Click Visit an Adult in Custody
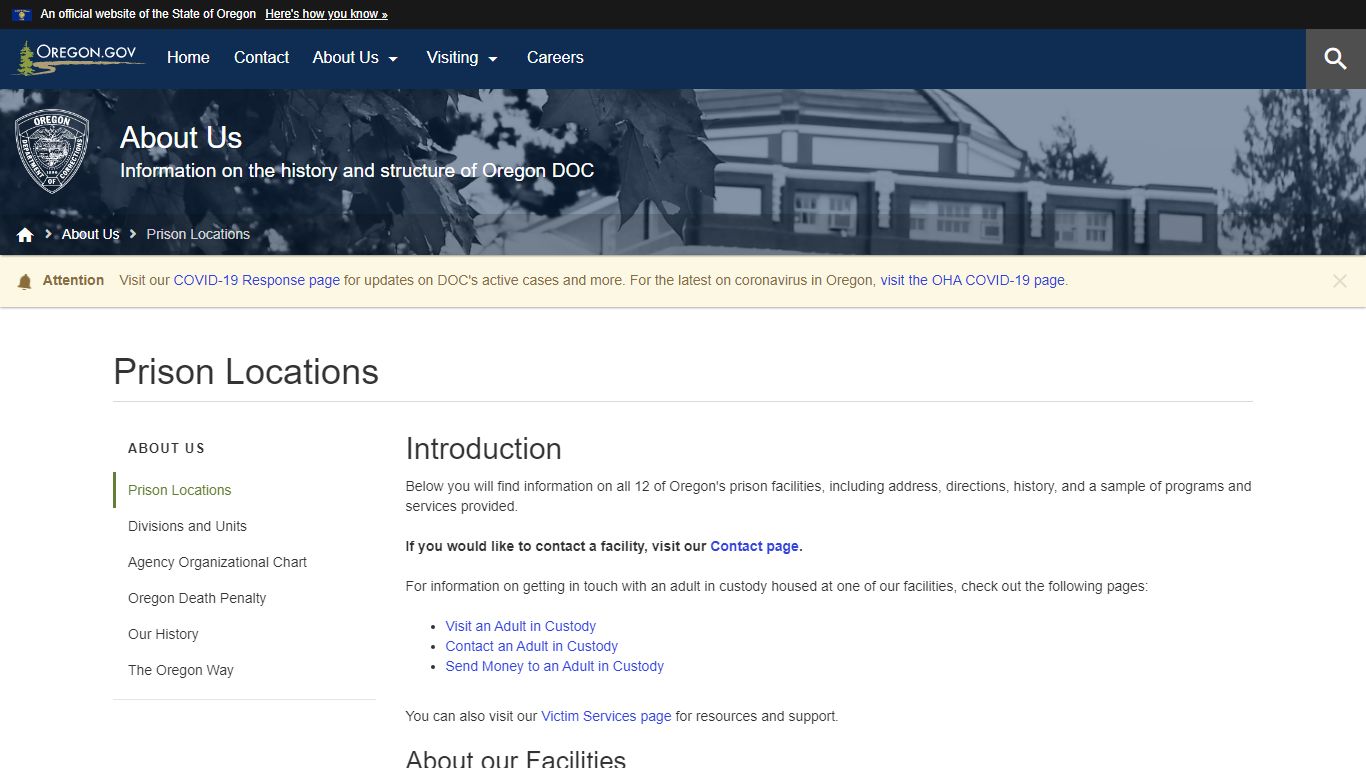The image size is (1366, 768). [520, 626]
